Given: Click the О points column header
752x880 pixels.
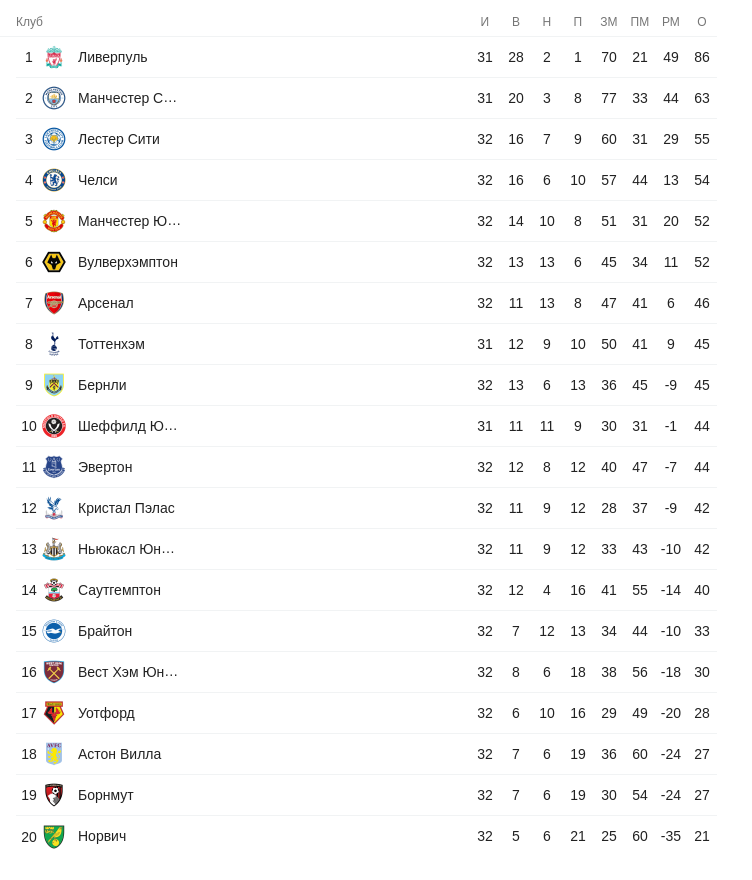Looking at the screenshot, I should click(x=702, y=22).
